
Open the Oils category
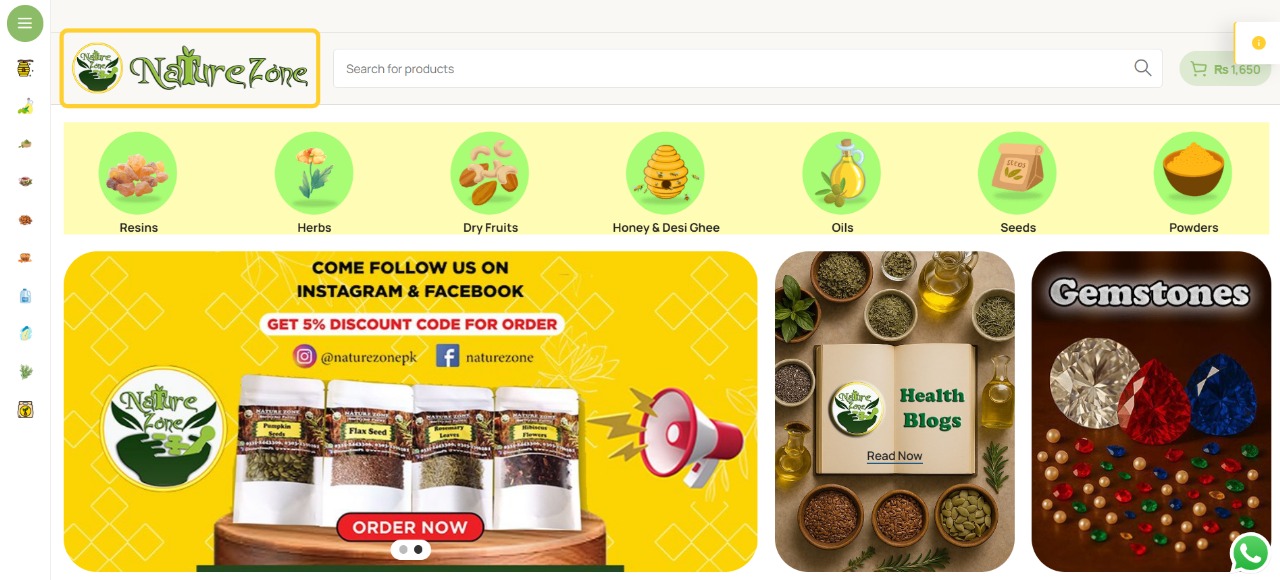842,183
